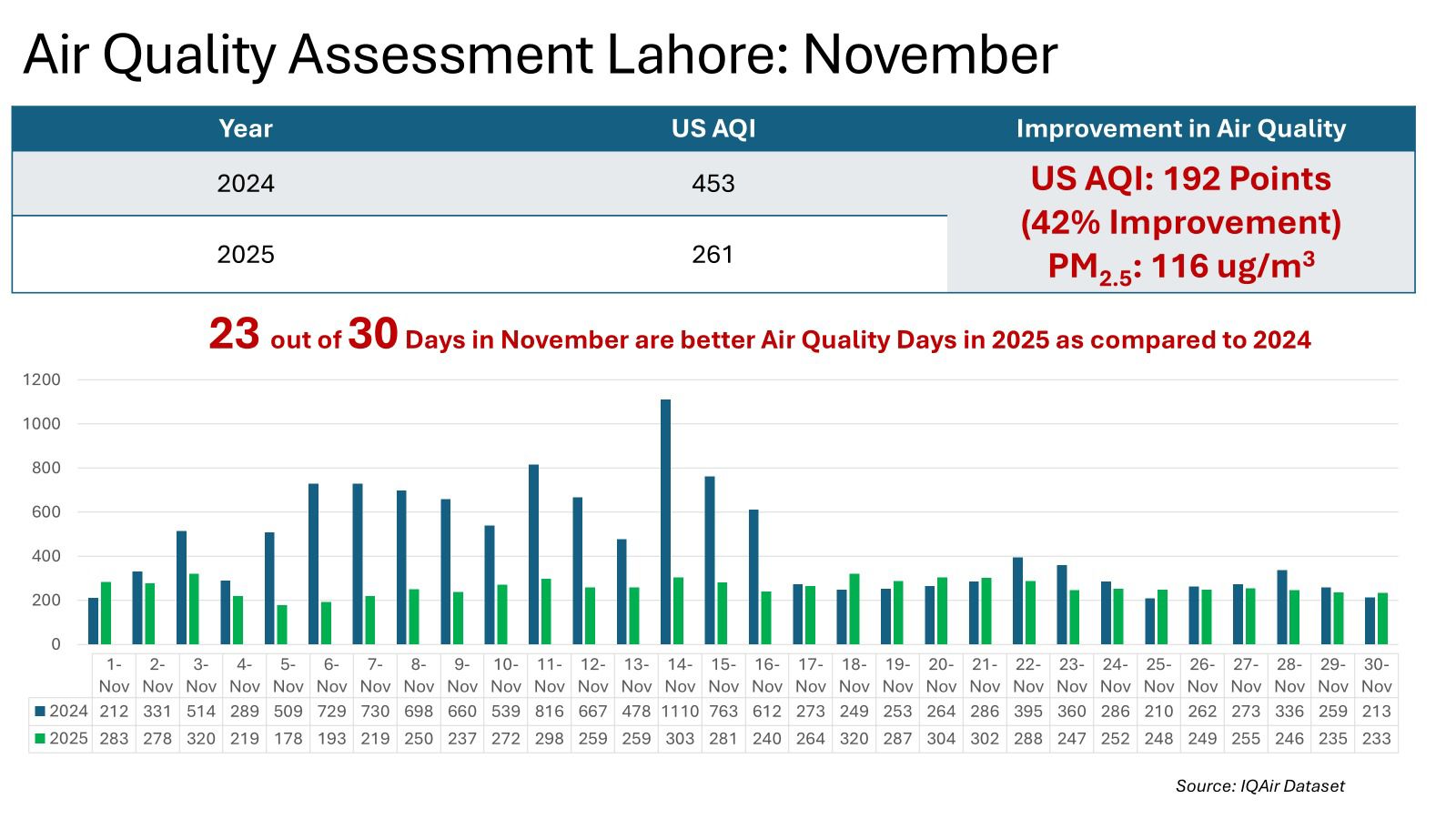
Task: Click the 'US AQI' column header
Action: (713, 129)
